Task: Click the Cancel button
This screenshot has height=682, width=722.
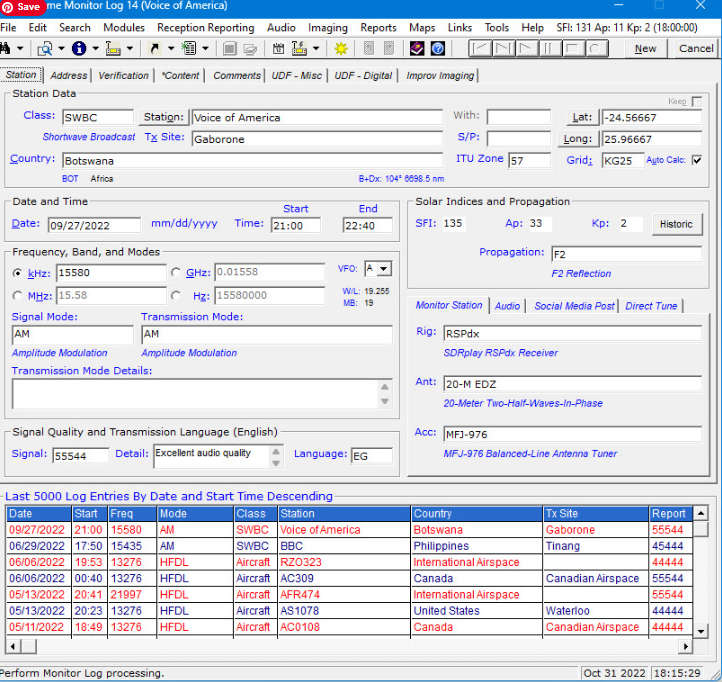Action: coord(696,48)
